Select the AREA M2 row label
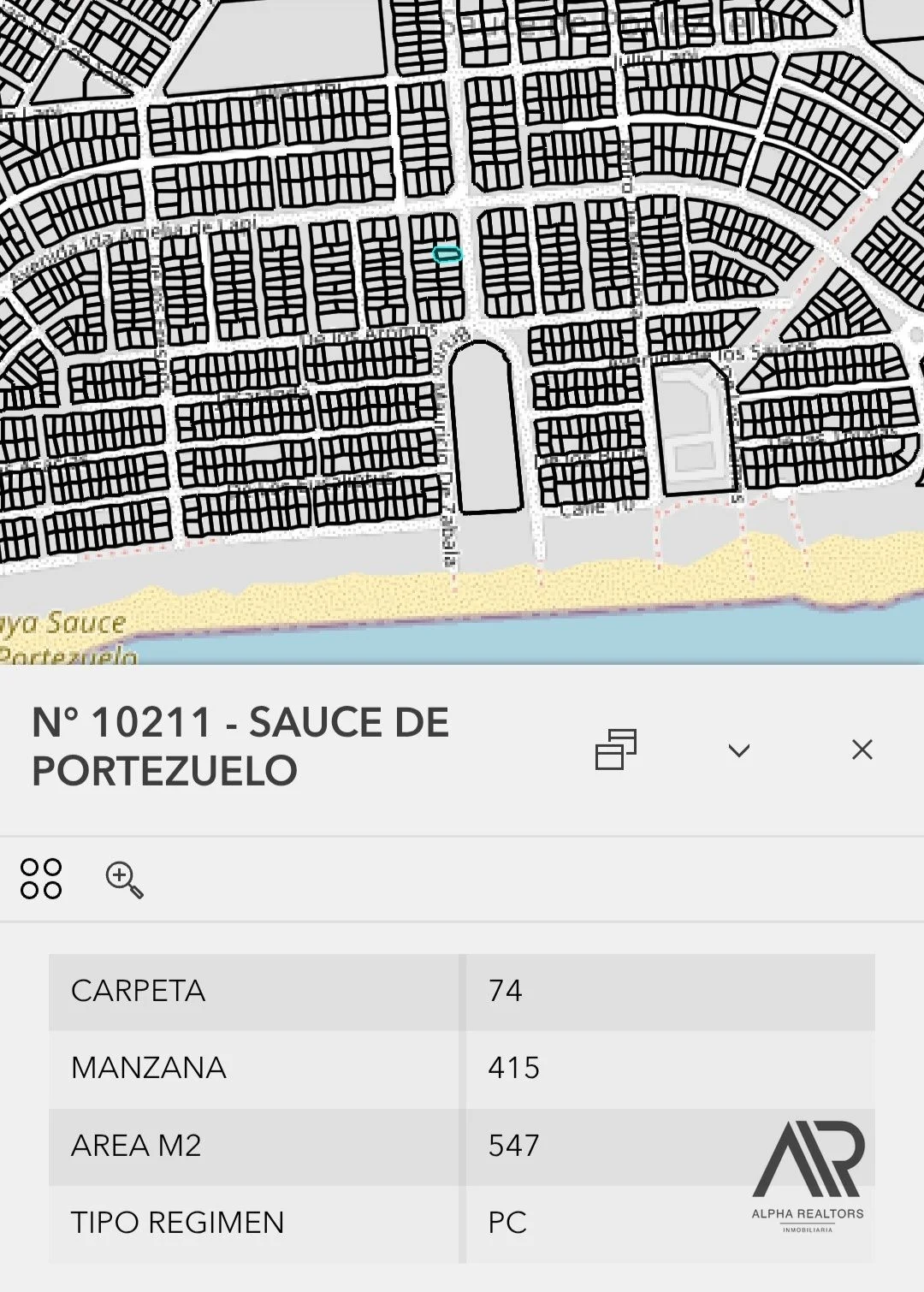Screen dimensions: 924x1292 136,1146
